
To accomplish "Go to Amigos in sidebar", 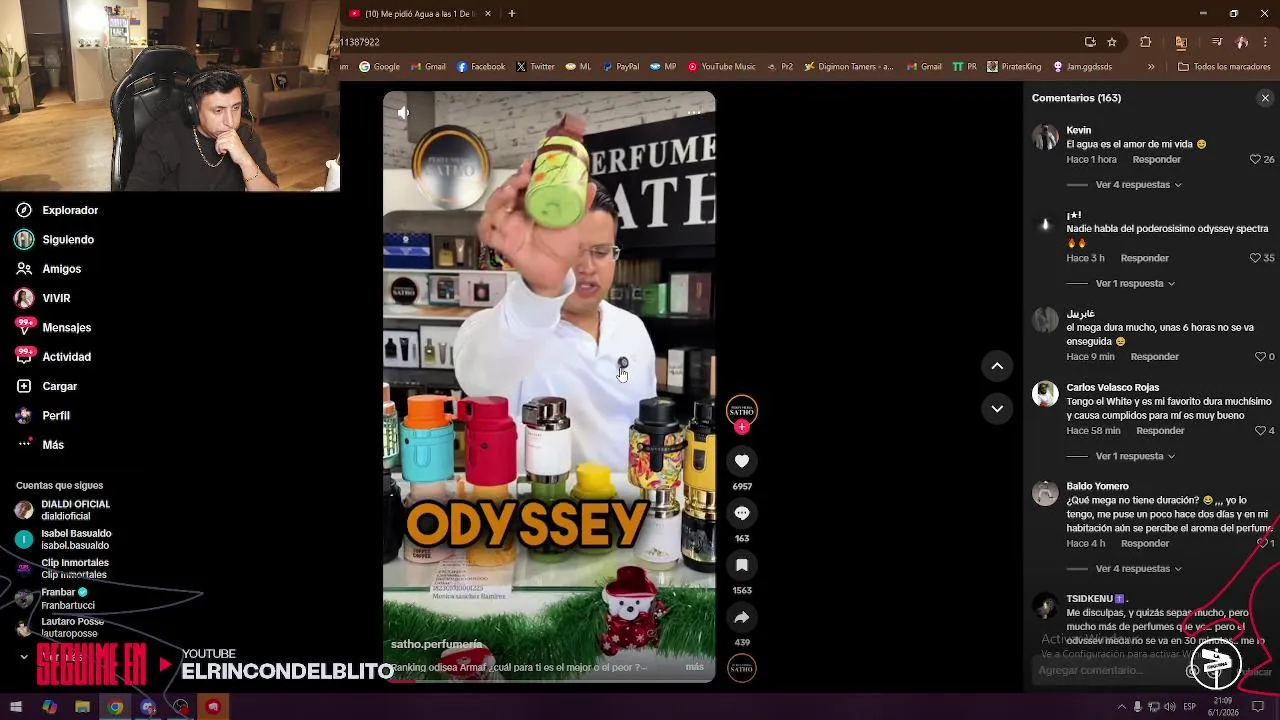I will point(48,269).
